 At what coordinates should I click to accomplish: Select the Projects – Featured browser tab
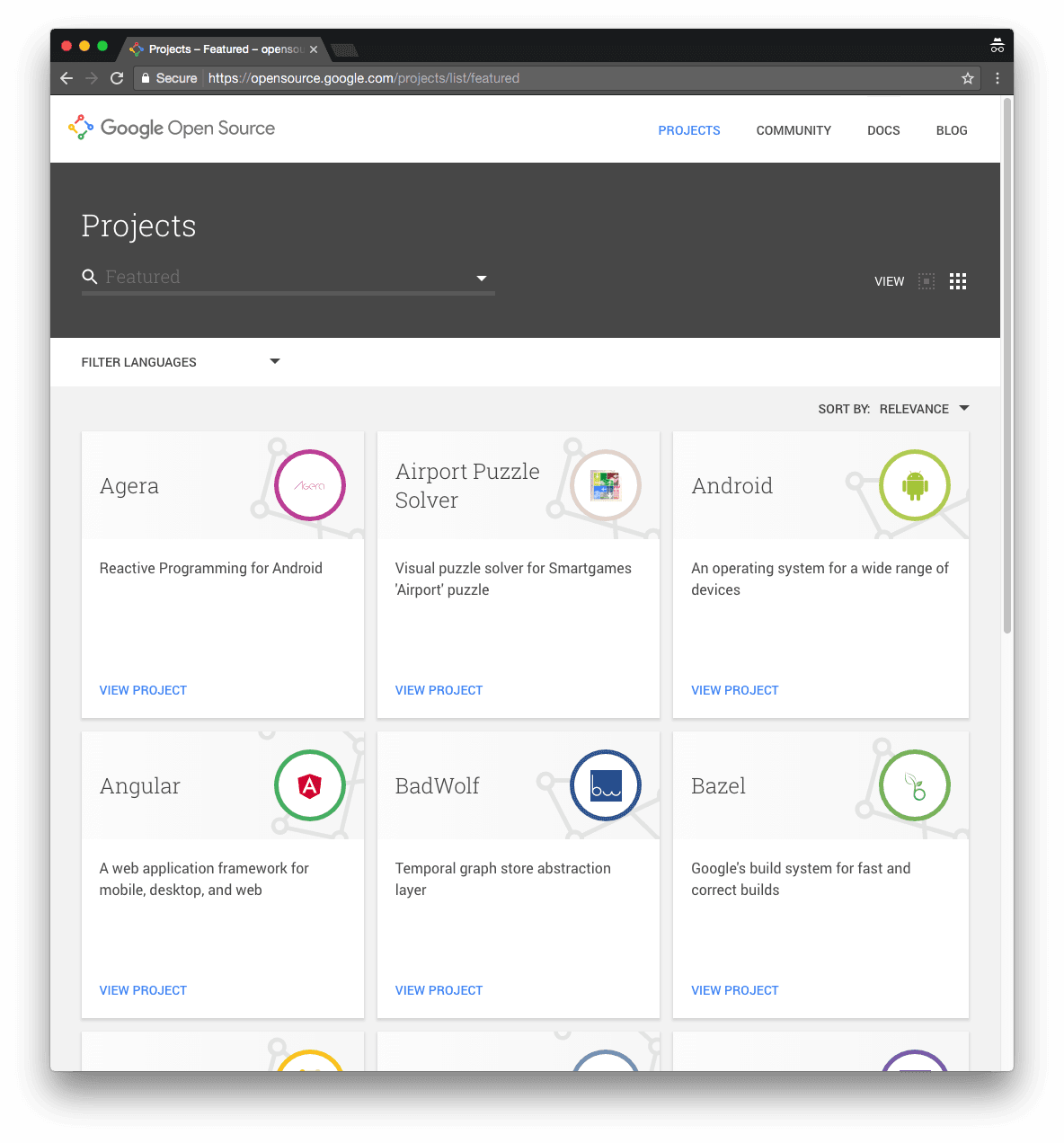click(x=225, y=49)
